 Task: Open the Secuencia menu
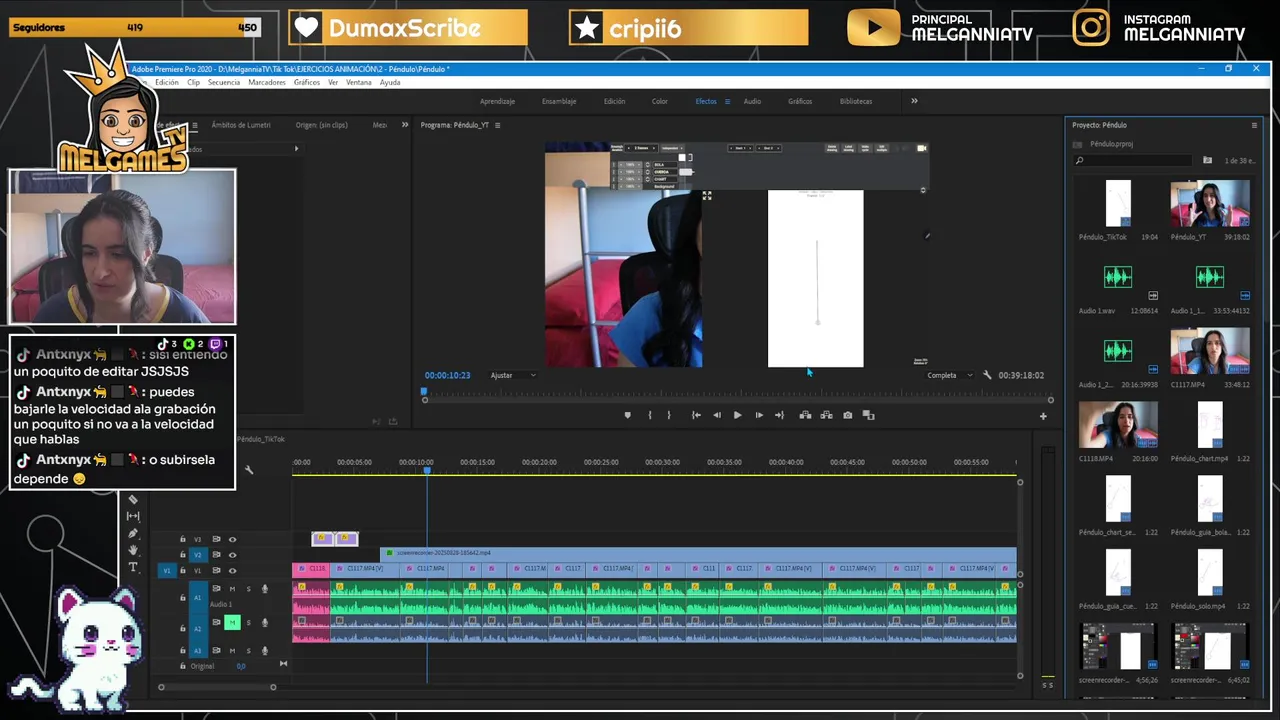click(x=224, y=82)
